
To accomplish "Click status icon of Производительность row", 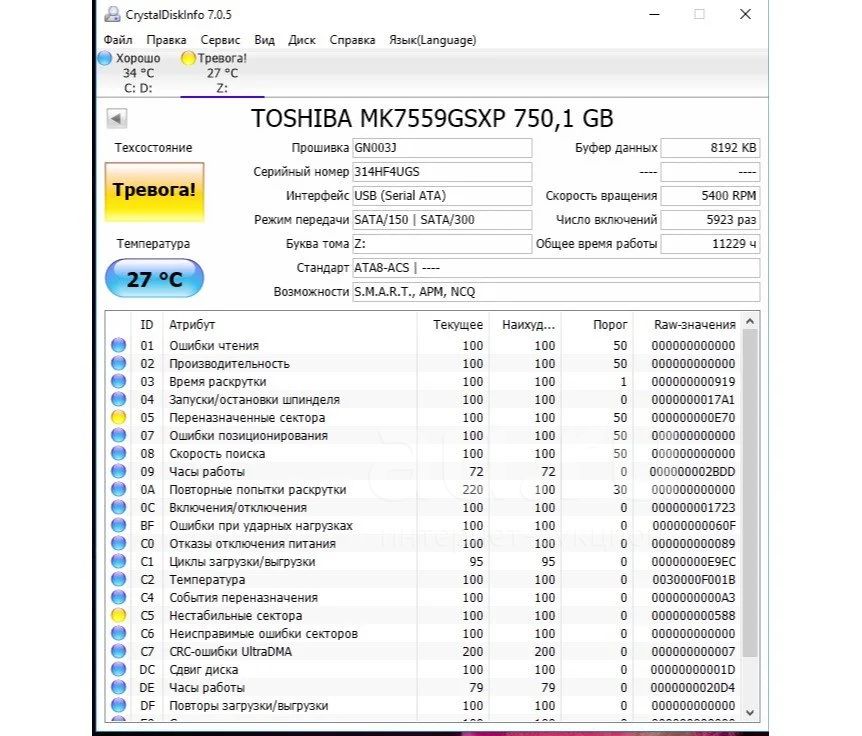I will pos(119,363).
